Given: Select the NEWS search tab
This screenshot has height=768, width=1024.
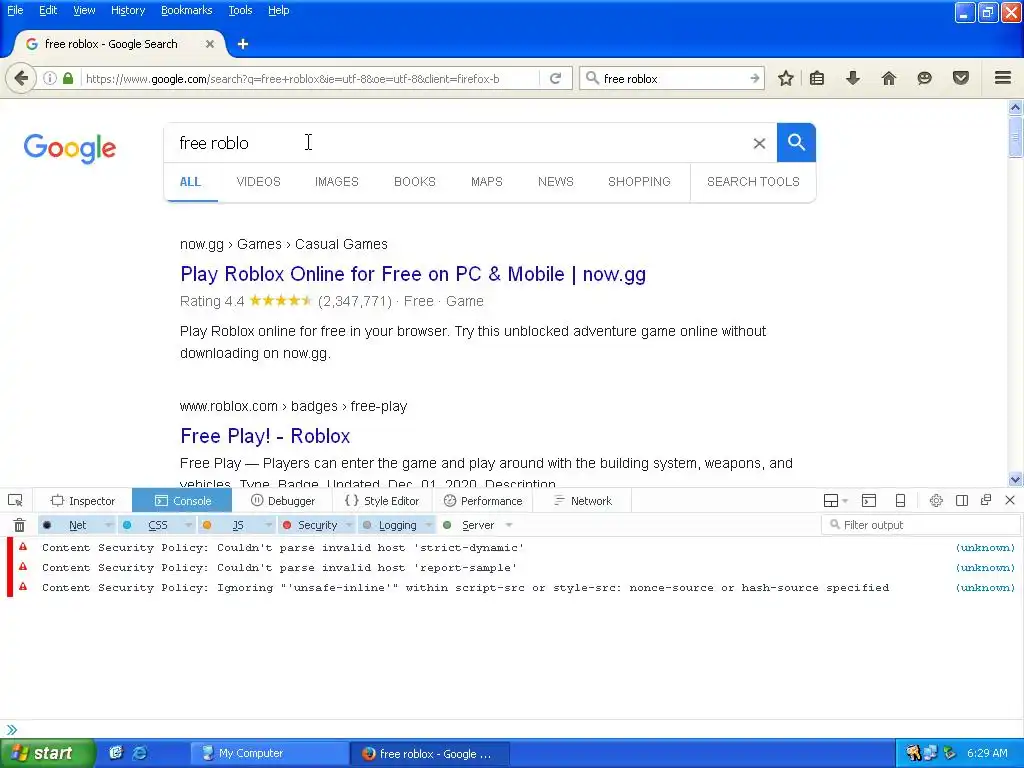Looking at the screenshot, I should coord(556,182).
